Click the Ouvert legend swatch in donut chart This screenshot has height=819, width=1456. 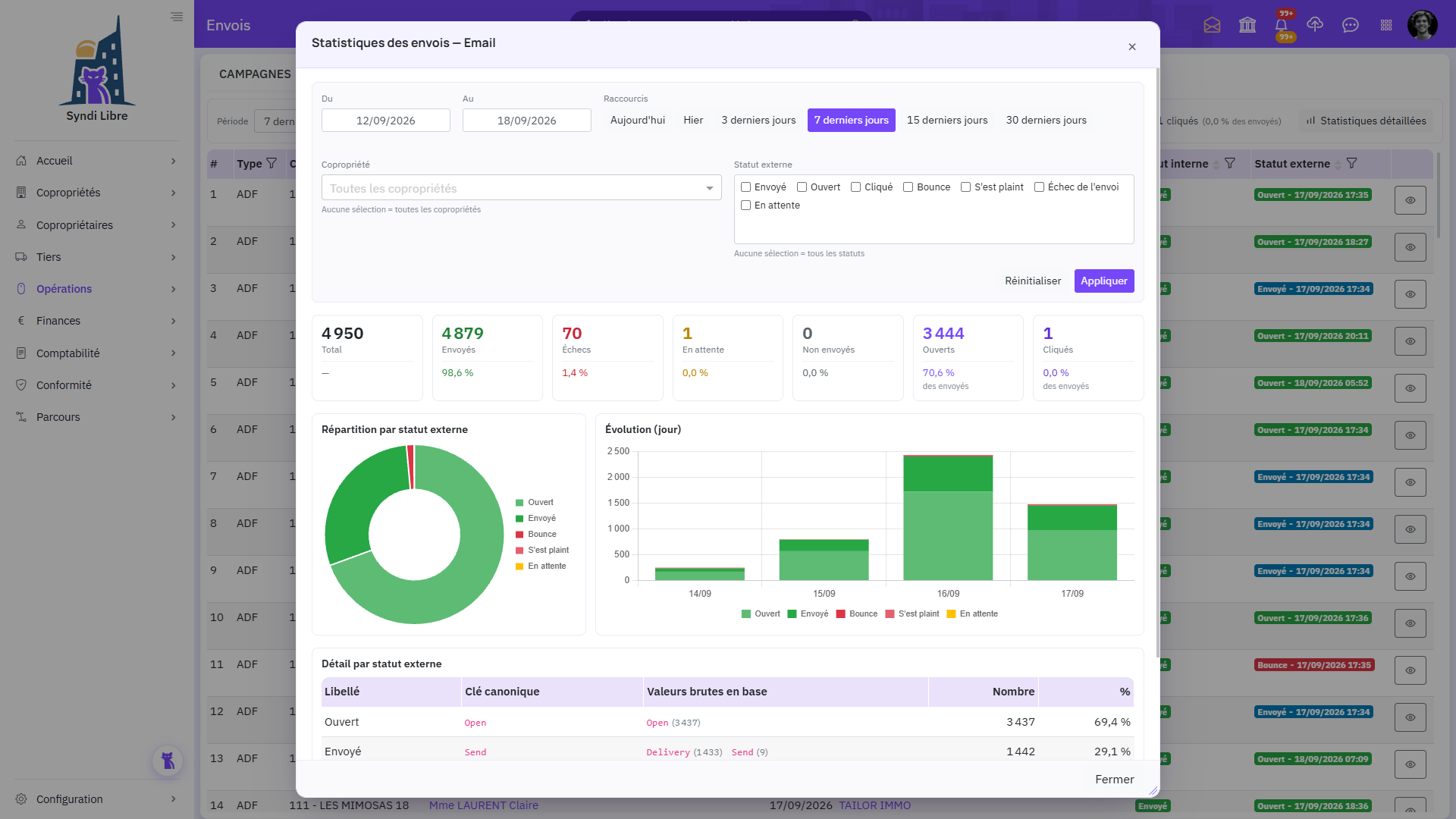[519, 503]
